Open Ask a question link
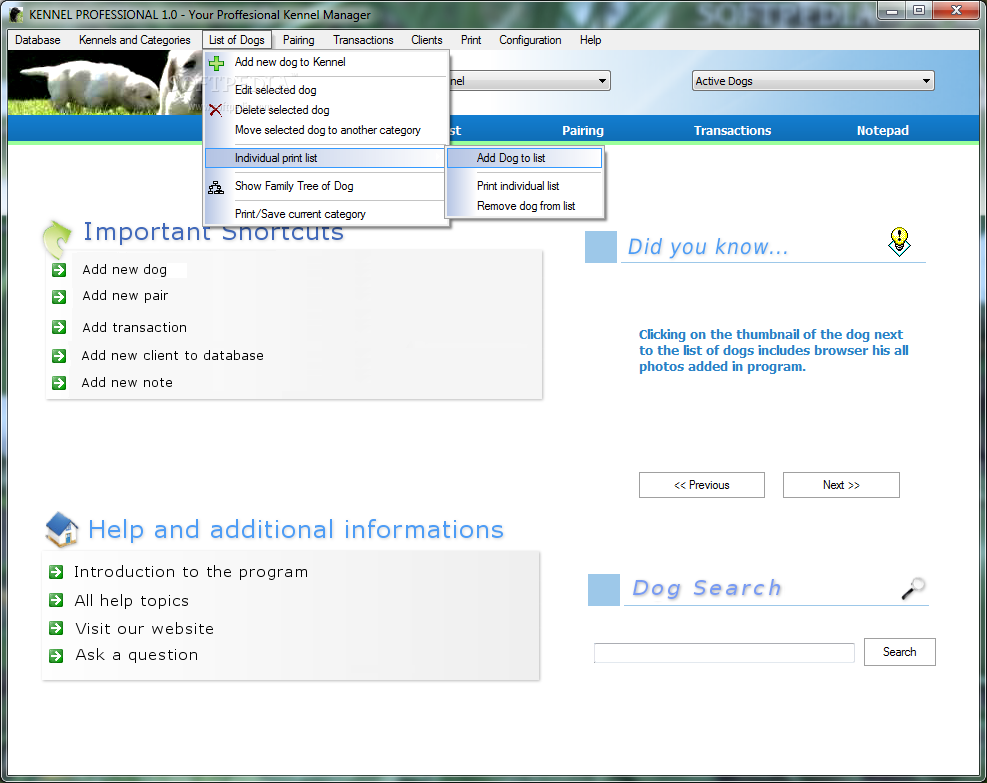987x783 pixels. (x=137, y=655)
